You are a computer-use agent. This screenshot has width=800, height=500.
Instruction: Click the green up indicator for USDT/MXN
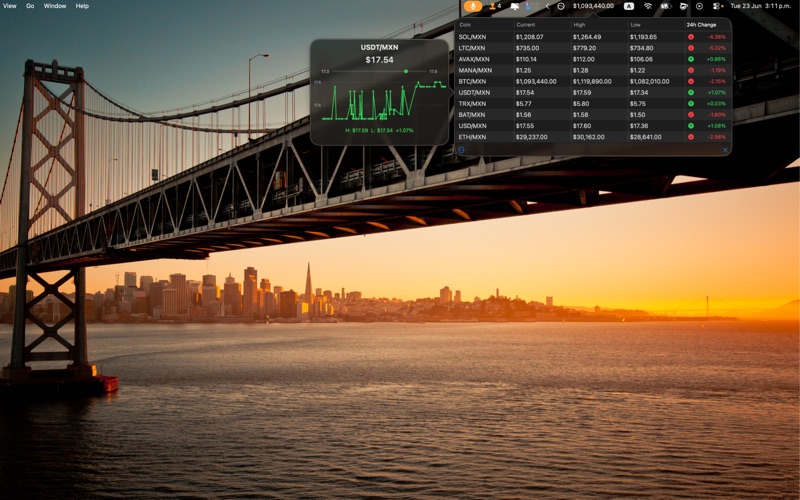(691, 92)
